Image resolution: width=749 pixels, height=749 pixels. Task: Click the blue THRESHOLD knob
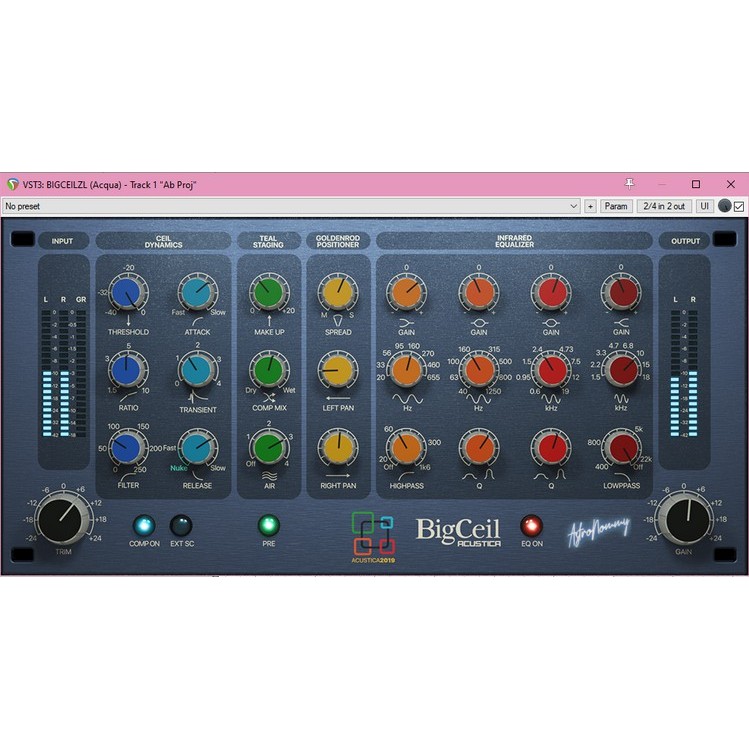pos(128,293)
